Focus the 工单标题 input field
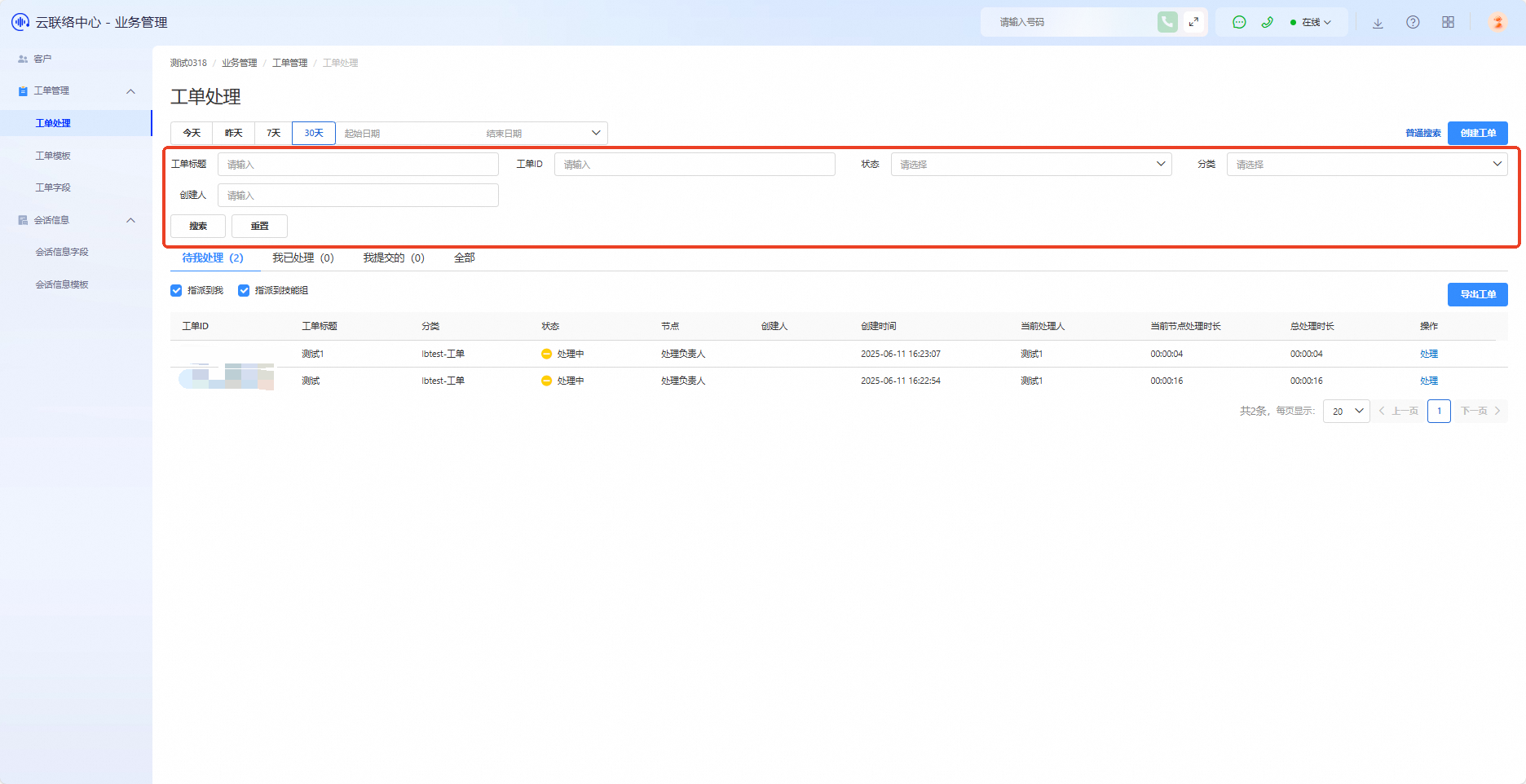Image resolution: width=1526 pixels, height=784 pixels. click(x=358, y=165)
